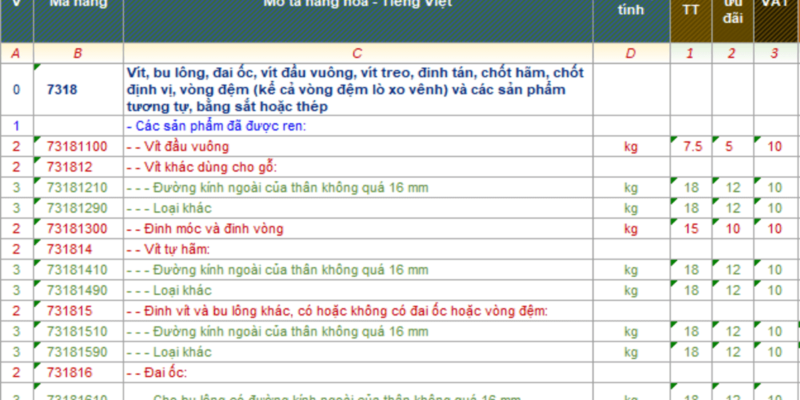Click the heading cell for code 7318
The image size is (800, 400).
click(x=62, y=89)
